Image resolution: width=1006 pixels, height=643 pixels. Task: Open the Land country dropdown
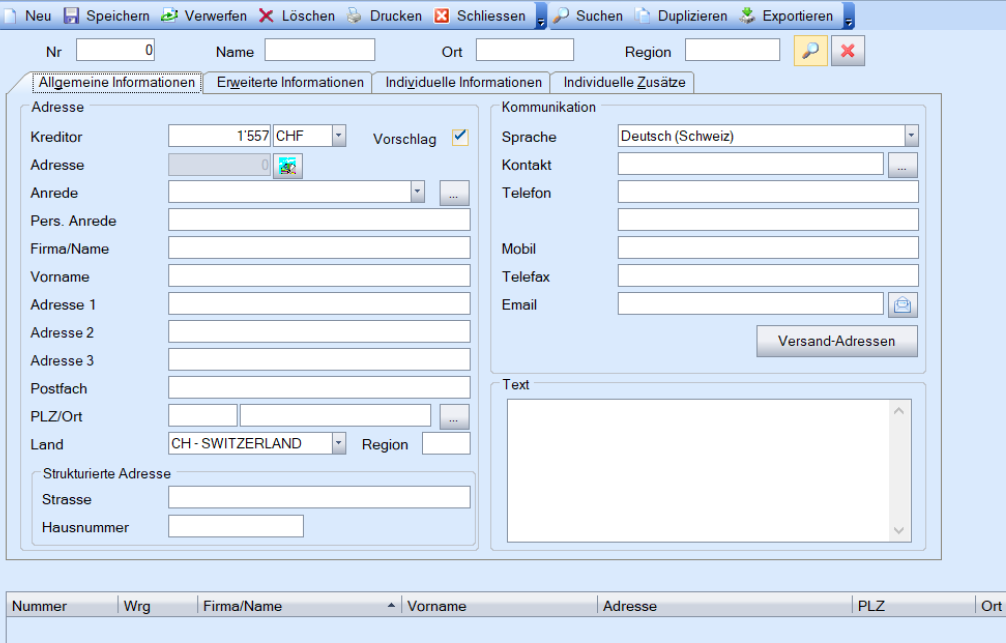338,444
